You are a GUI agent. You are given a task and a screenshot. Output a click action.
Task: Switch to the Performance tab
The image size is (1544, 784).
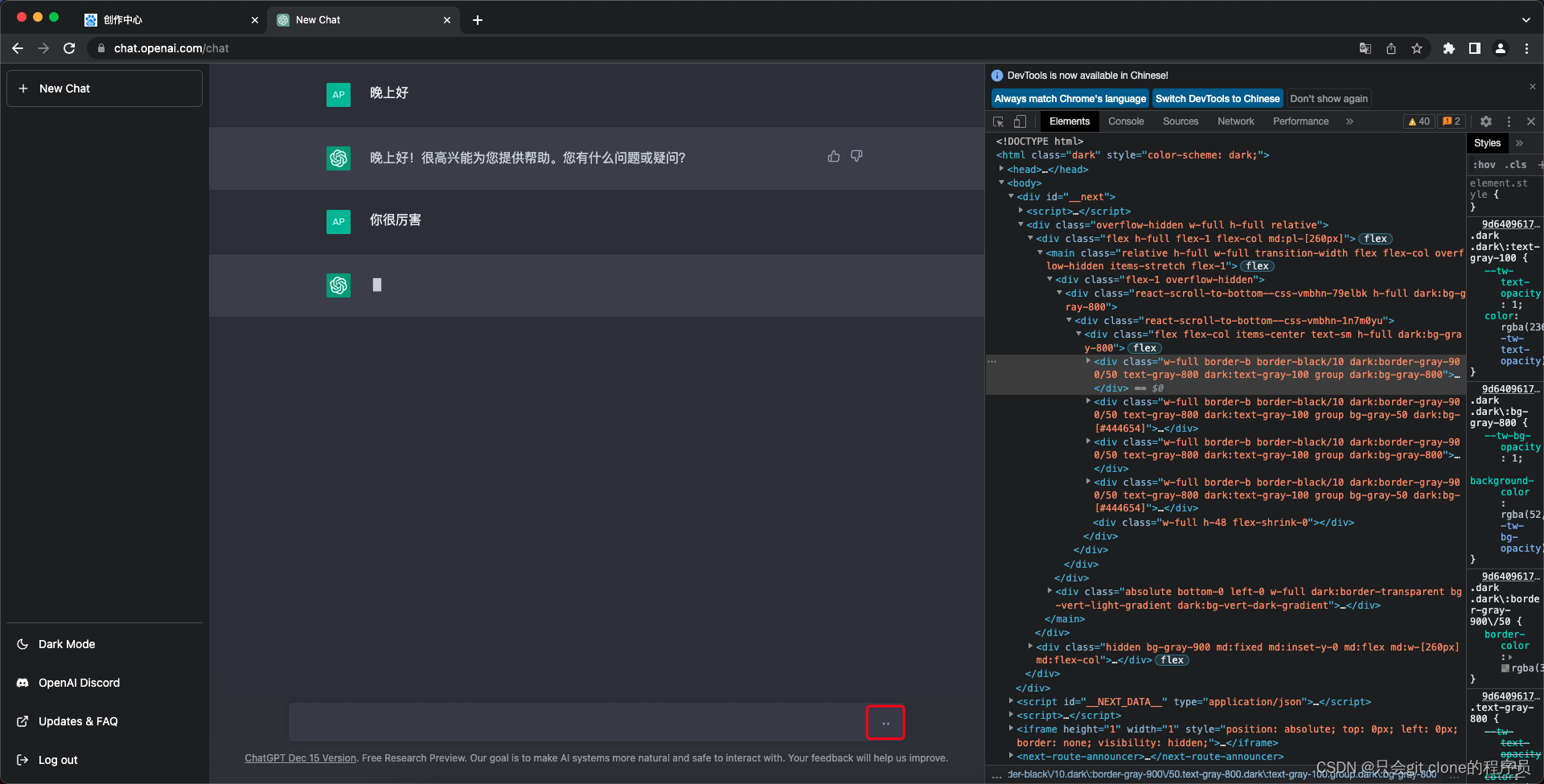click(1300, 121)
